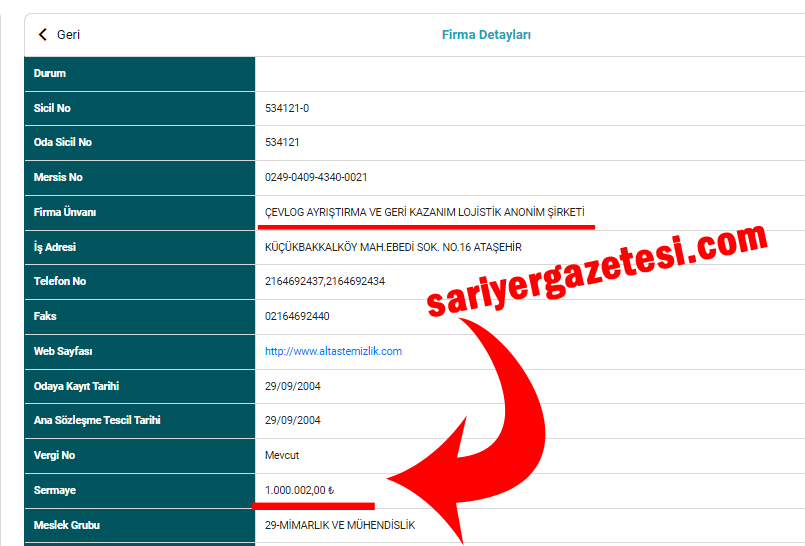Click the Firma Detayları page title

(486, 35)
